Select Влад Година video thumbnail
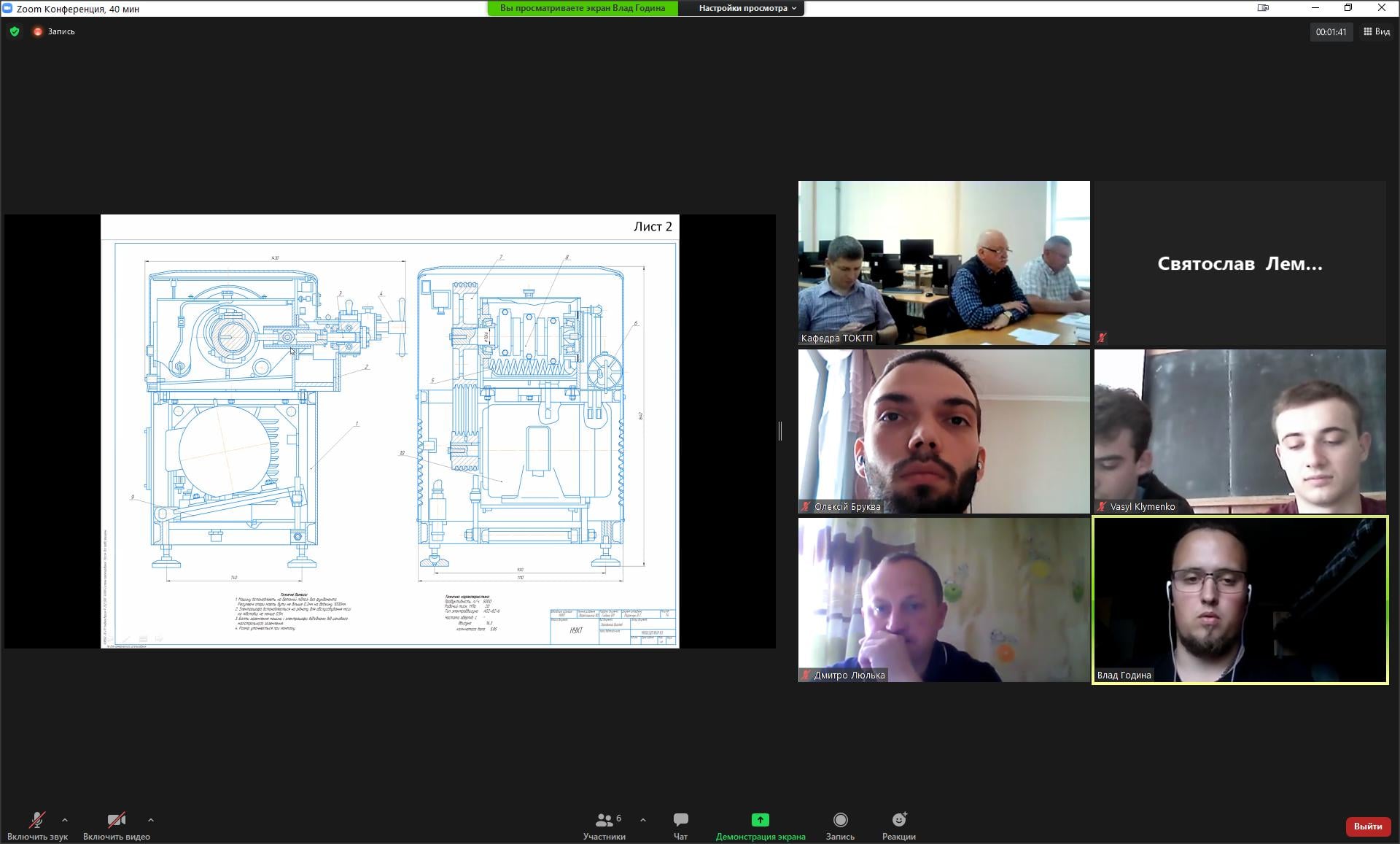Screen dimensions: 1400x844 click(1240, 600)
